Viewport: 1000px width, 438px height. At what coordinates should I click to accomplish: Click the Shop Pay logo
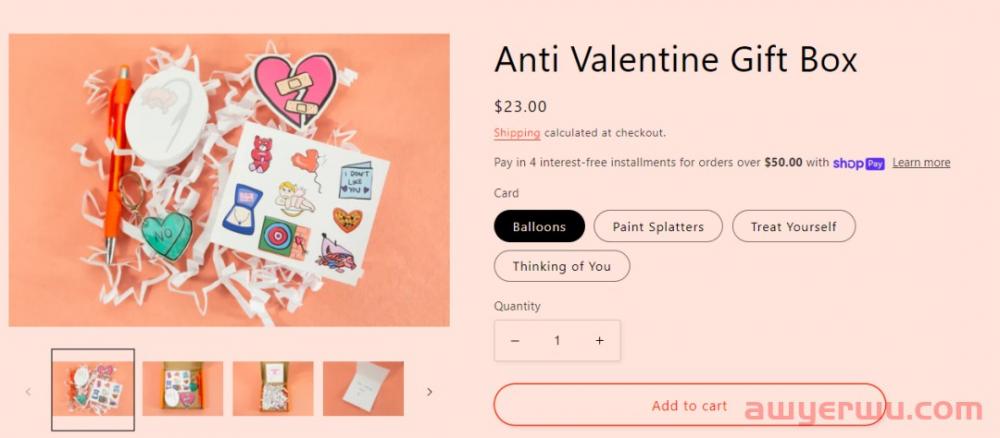(859, 163)
